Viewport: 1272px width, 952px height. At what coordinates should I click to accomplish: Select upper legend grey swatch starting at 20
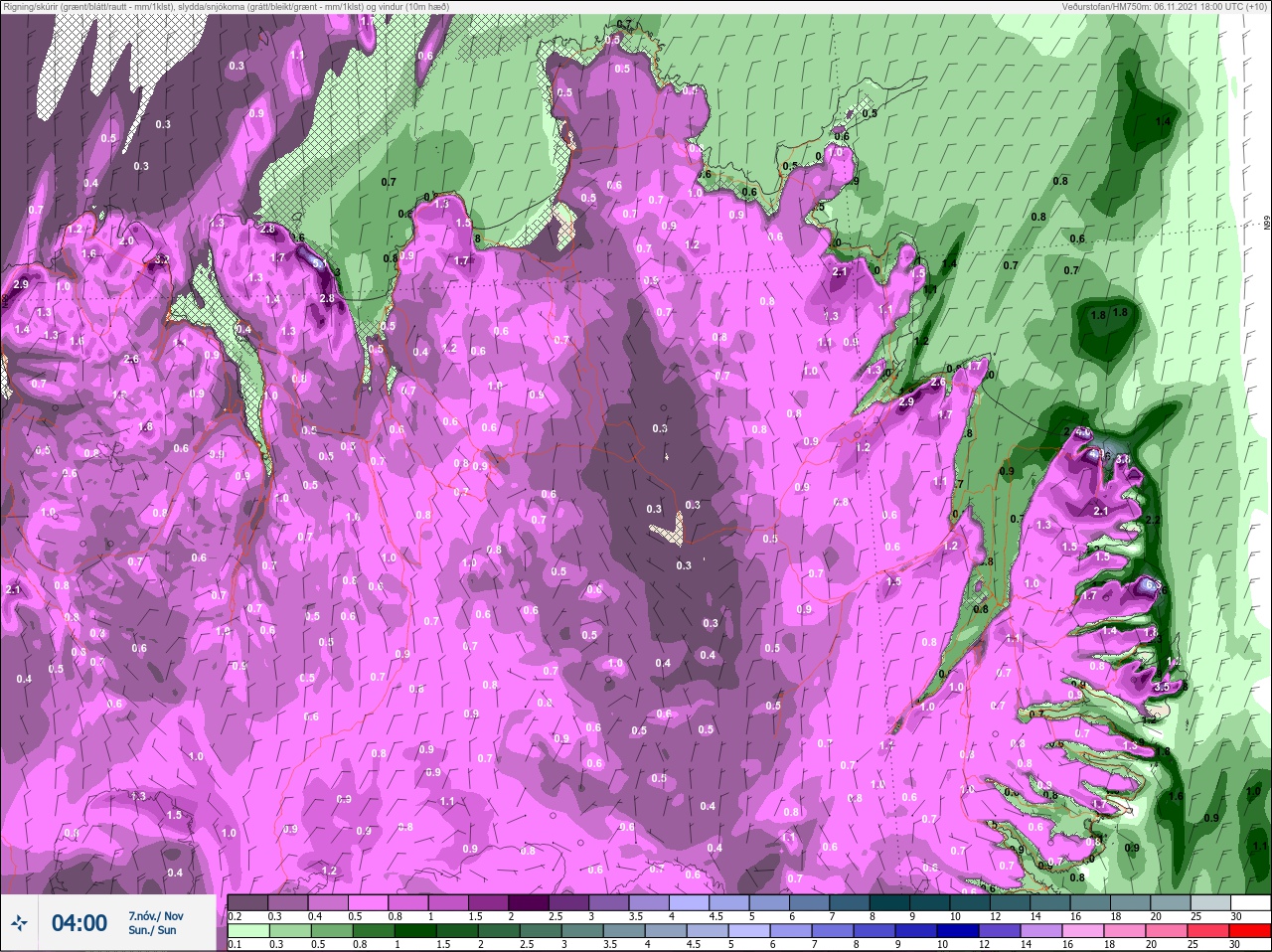1171,902
